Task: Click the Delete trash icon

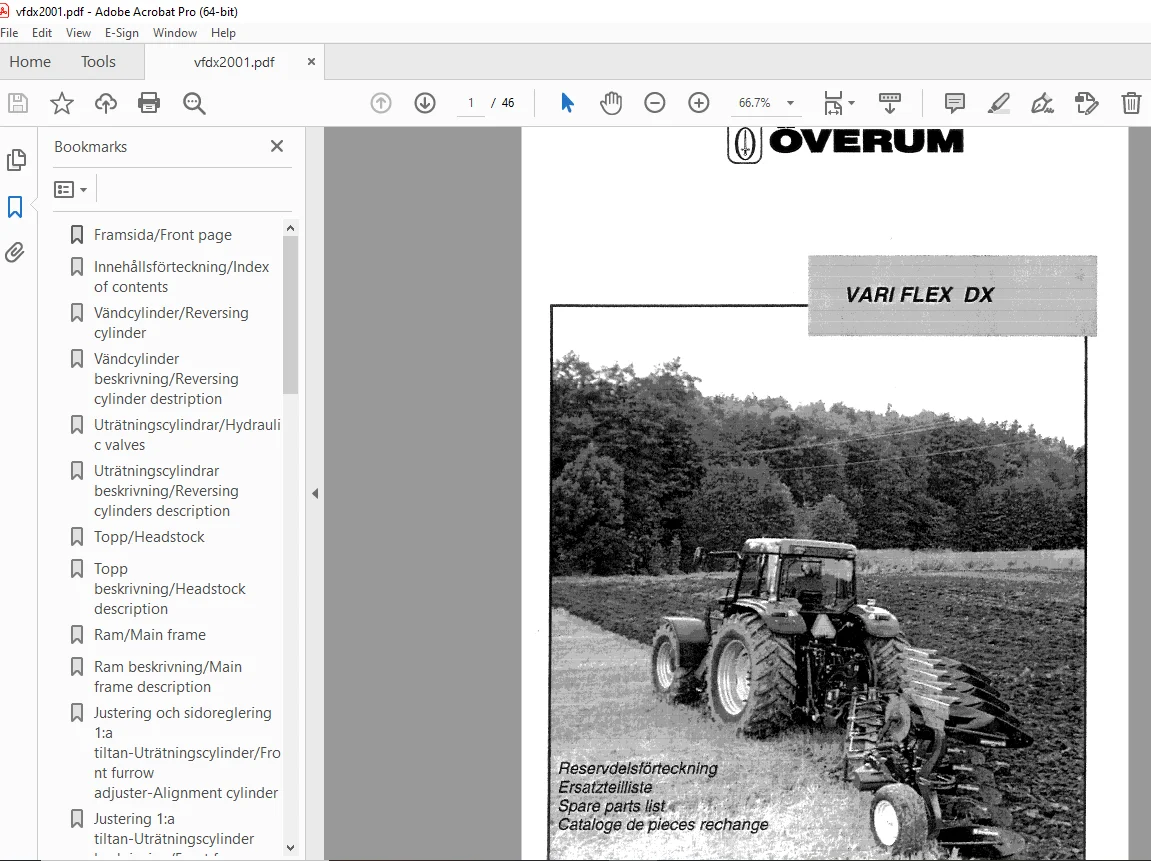Action: (x=1131, y=103)
